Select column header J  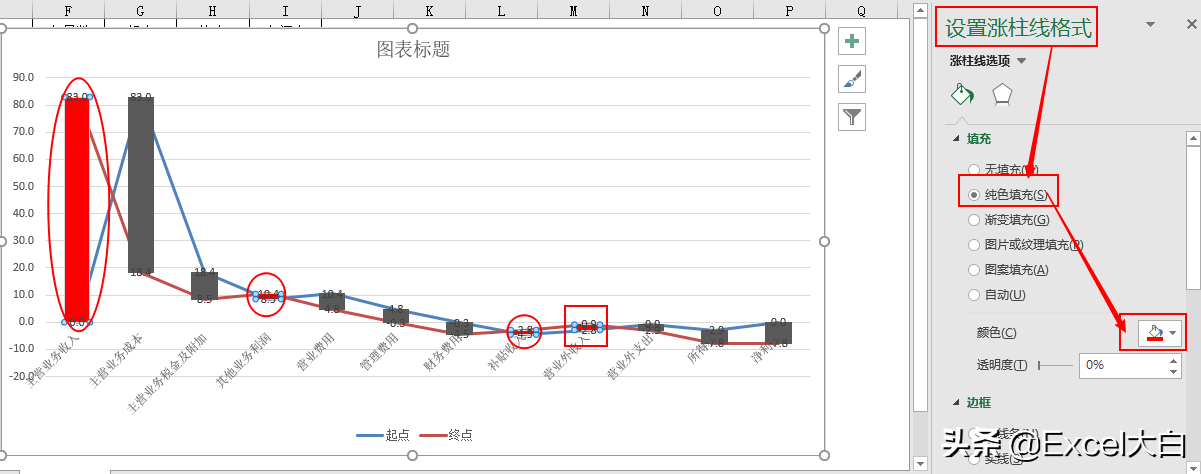click(357, 11)
